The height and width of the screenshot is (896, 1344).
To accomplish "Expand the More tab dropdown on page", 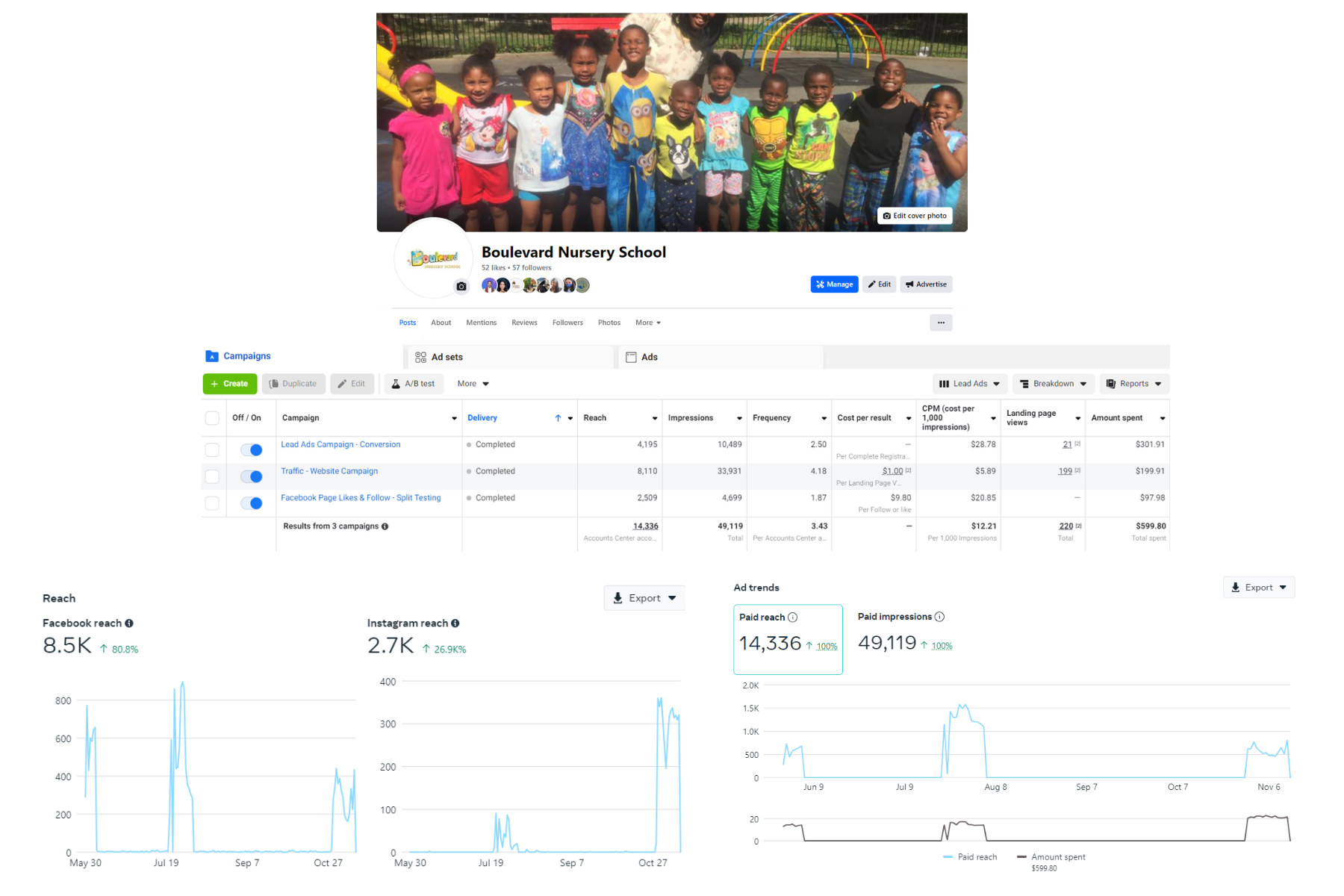I will pos(648,323).
